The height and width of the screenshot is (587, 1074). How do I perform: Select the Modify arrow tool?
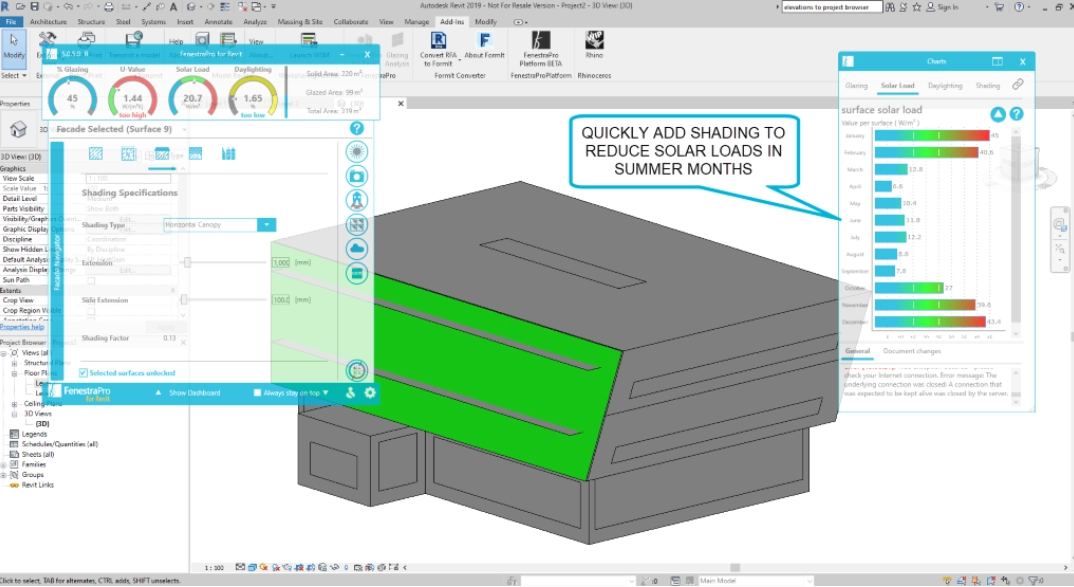click(14, 47)
